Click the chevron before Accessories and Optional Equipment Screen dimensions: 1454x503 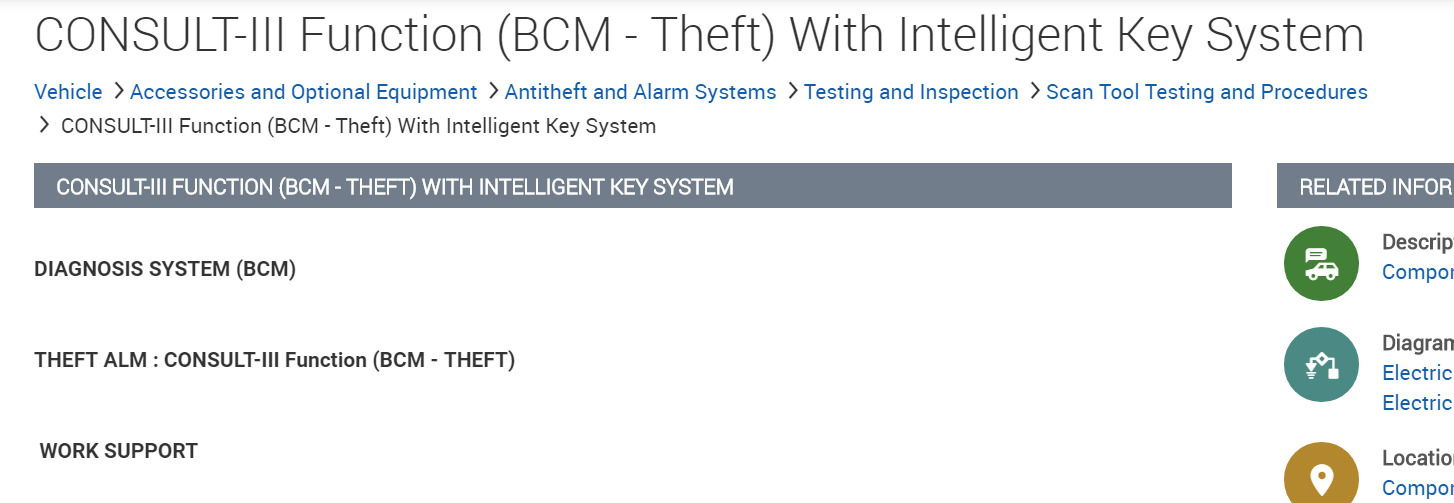coord(118,92)
